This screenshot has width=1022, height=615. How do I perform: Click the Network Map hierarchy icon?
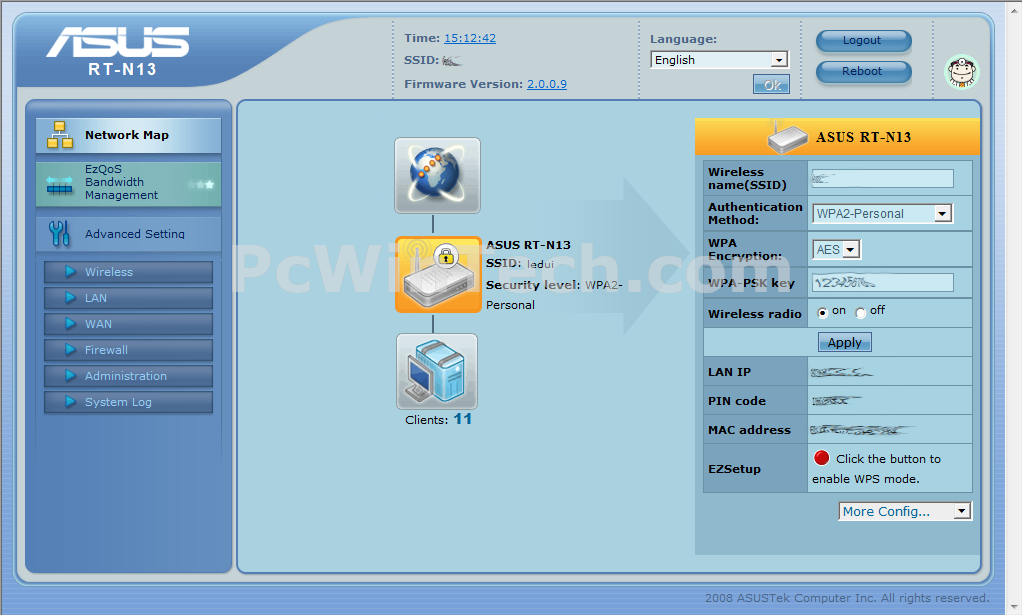[x=59, y=135]
